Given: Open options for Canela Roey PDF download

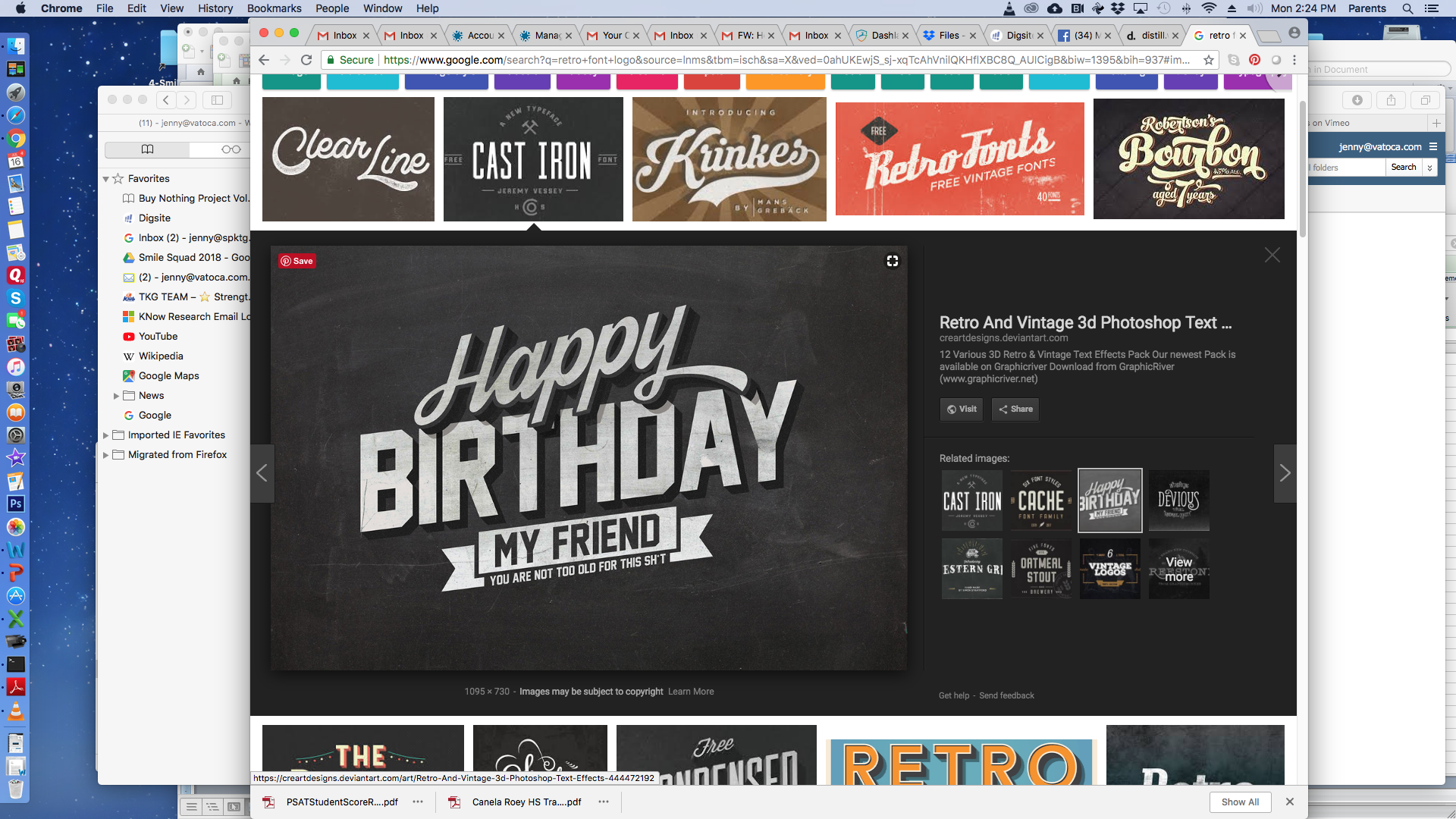Looking at the screenshot, I should [x=604, y=802].
